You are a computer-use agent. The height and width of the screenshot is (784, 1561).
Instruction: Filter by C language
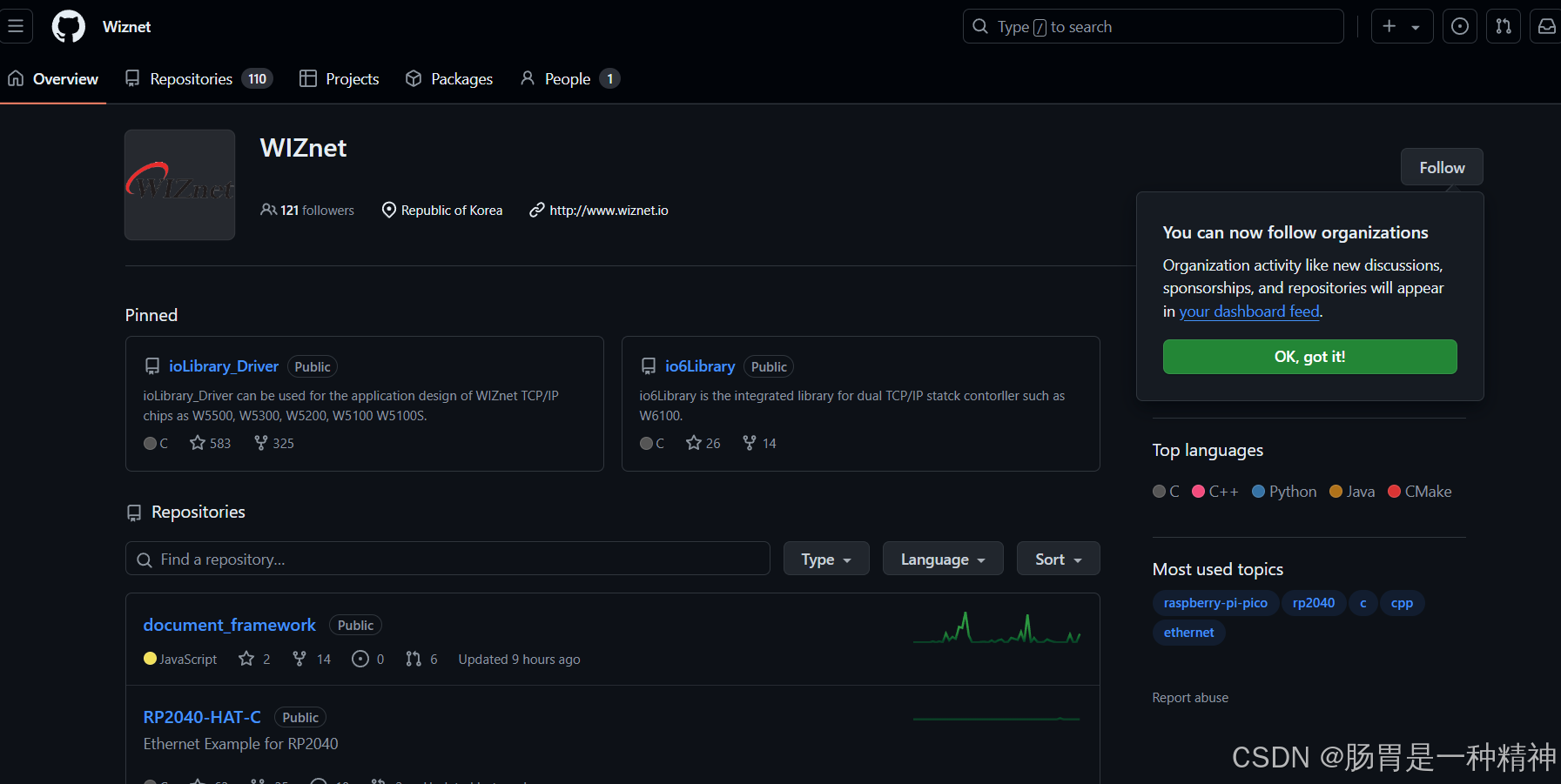click(x=1166, y=492)
